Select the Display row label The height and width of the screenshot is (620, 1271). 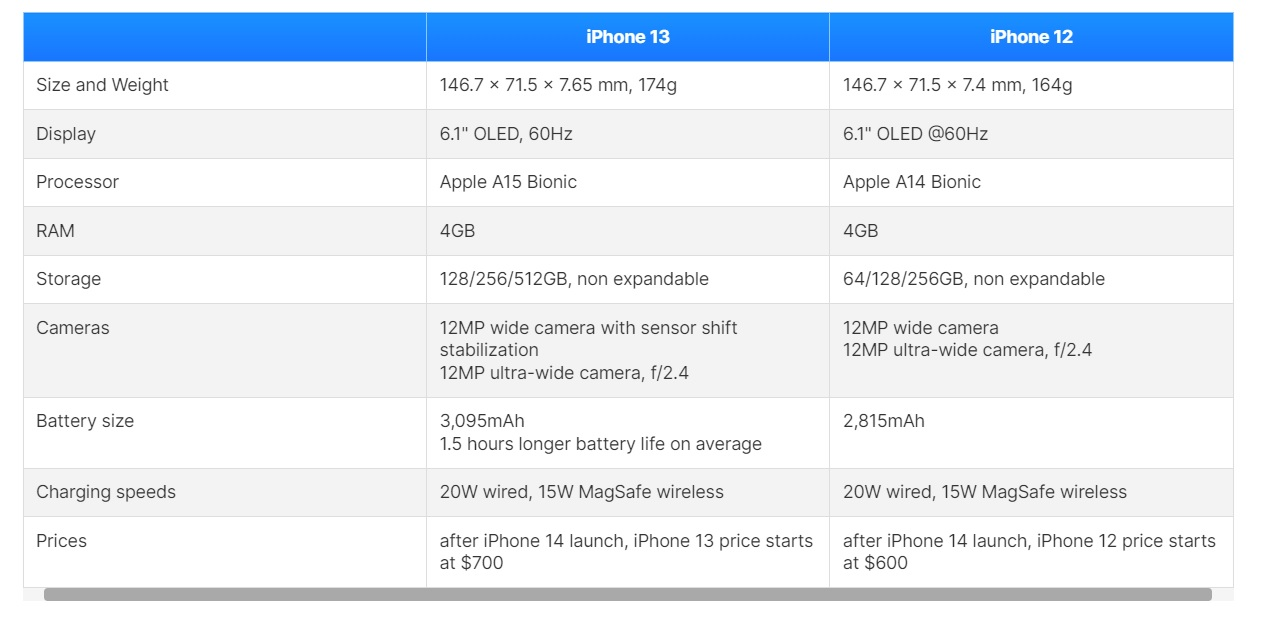click(66, 134)
